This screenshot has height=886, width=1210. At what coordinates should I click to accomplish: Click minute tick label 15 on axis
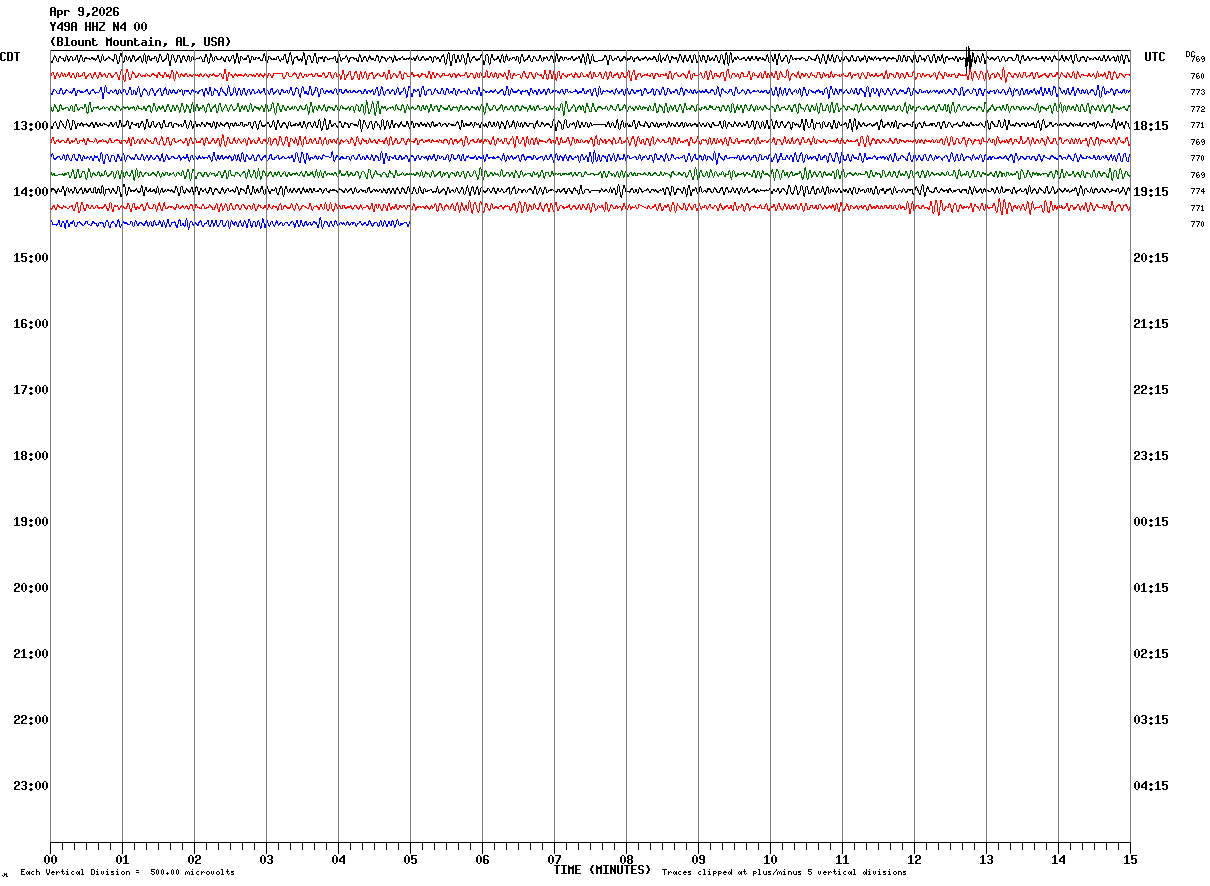(x=1130, y=860)
